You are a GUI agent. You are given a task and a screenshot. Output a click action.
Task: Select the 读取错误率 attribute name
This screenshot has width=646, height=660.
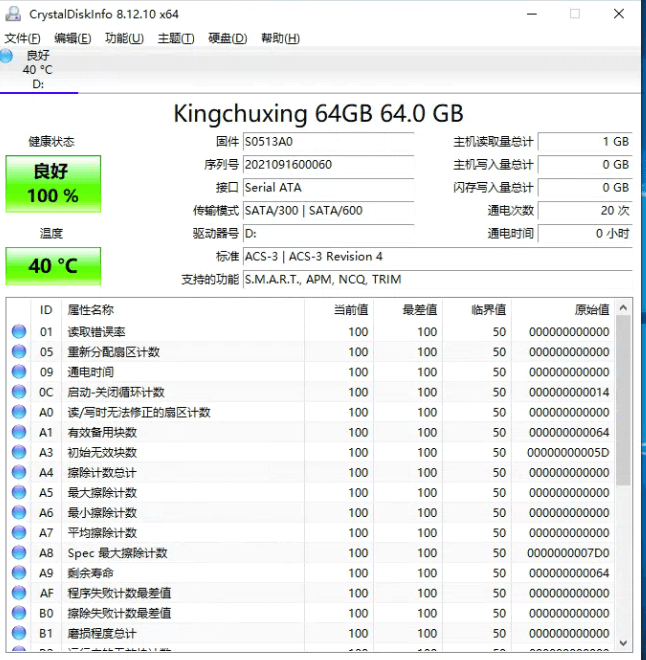point(96,332)
